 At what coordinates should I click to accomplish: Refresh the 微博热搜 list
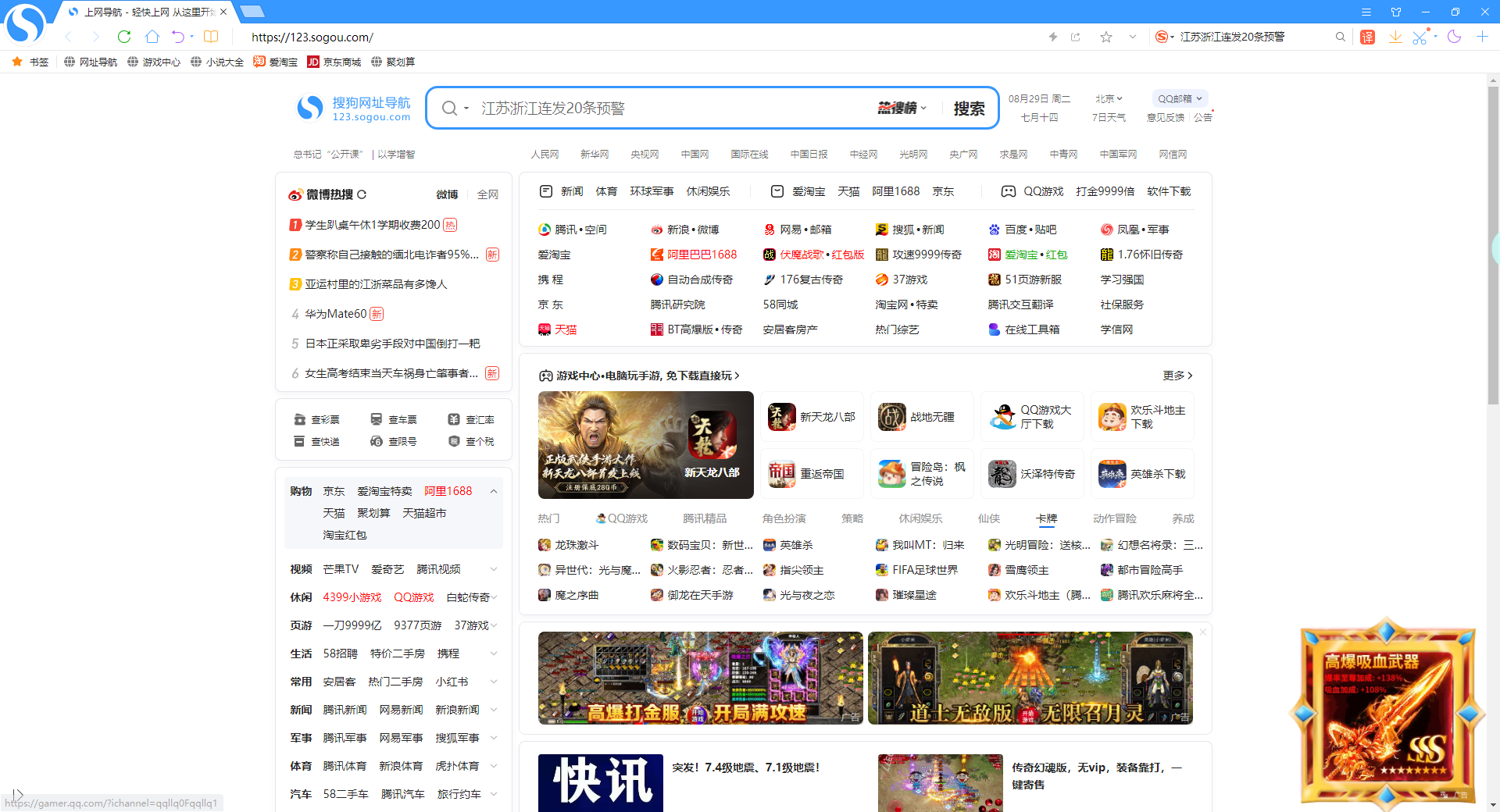click(x=362, y=194)
